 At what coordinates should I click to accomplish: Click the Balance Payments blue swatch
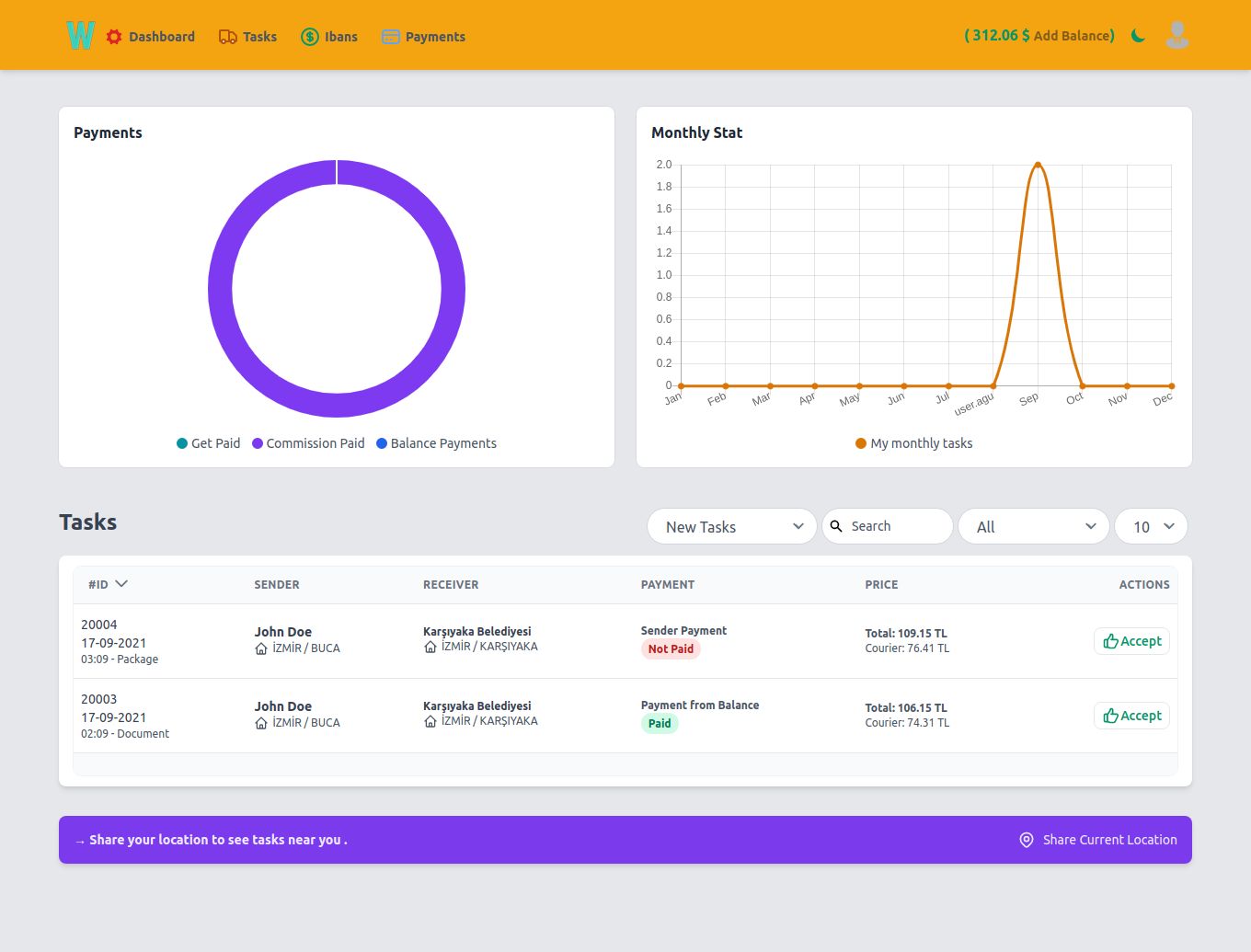pyautogui.click(x=382, y=443)
